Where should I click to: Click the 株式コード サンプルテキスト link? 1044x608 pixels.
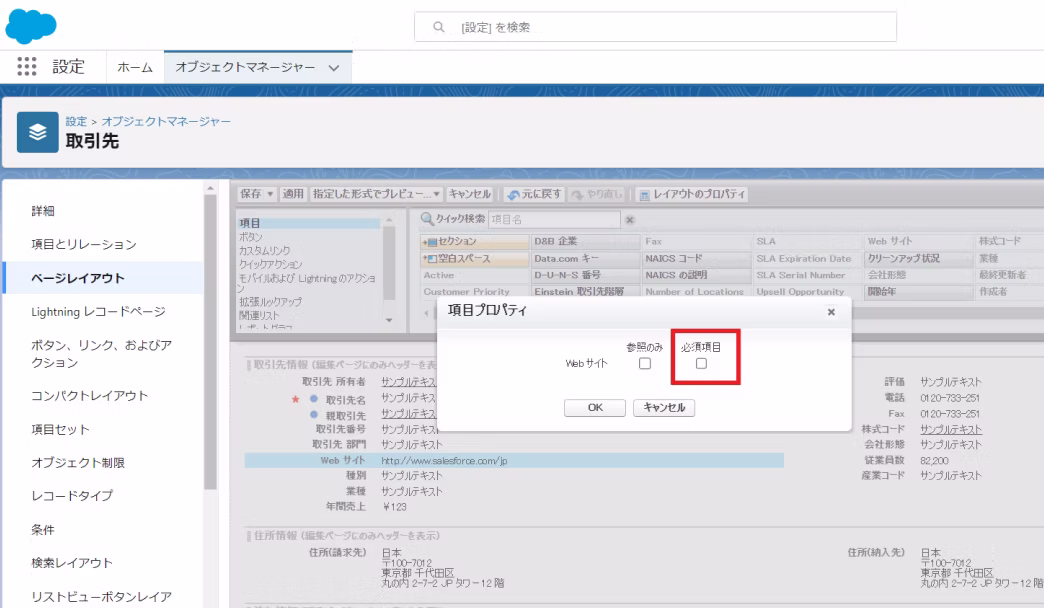click(x=951, y=430)
